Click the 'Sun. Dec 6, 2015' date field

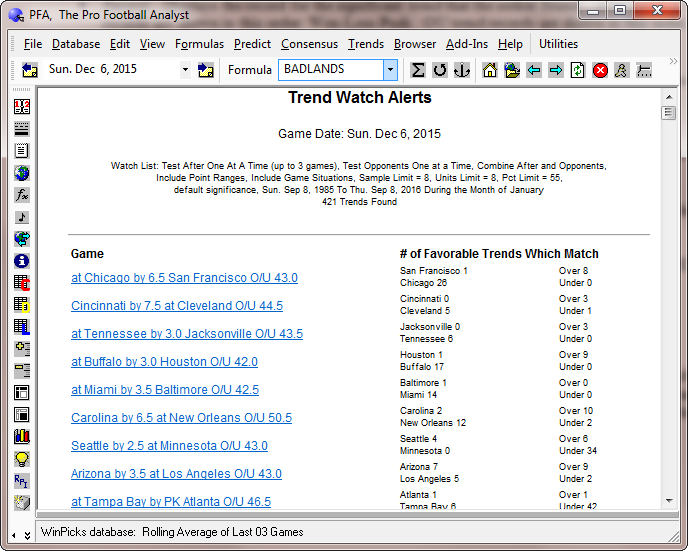tap(113, 69)
